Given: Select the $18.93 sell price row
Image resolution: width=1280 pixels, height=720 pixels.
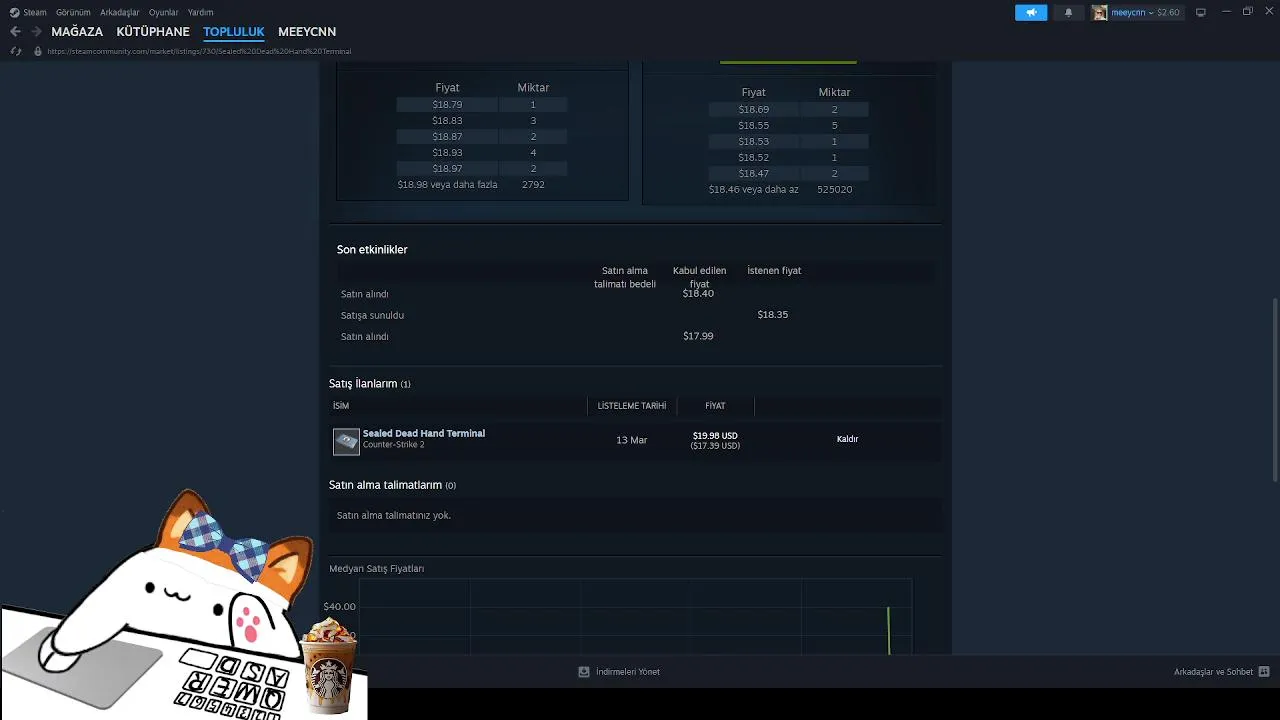Looking at the screenshot, I should (x=482, y=152).
